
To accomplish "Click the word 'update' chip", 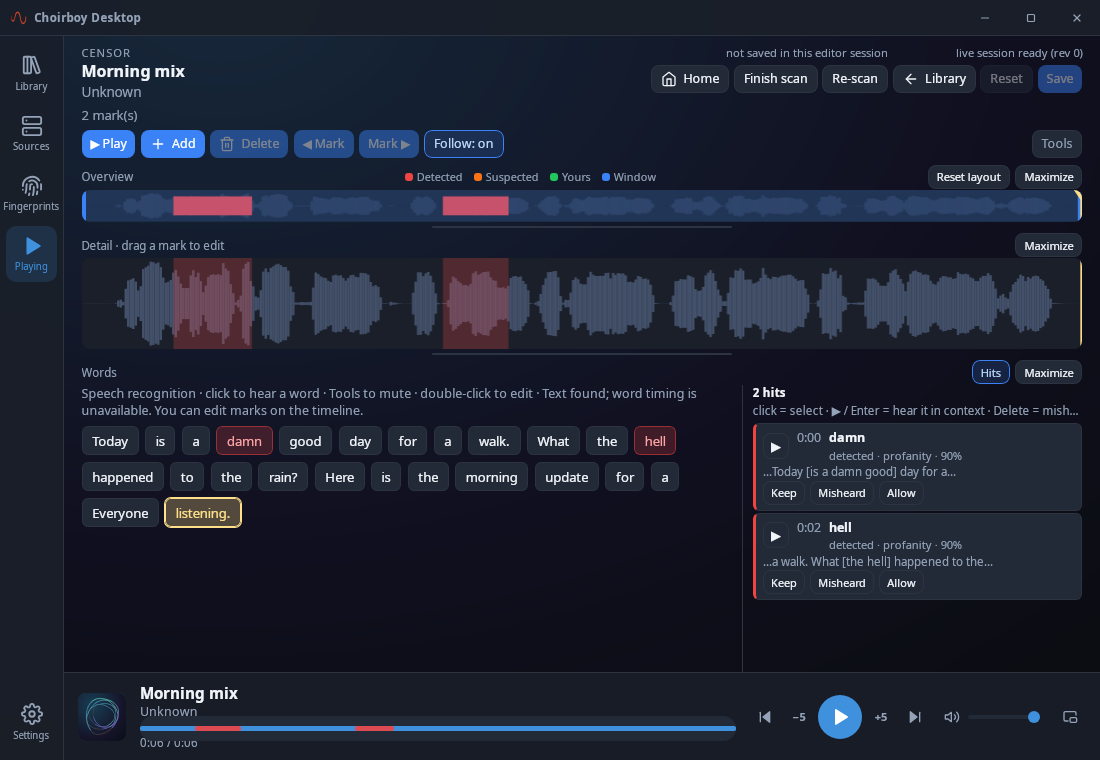I will [x=567, y=477].
